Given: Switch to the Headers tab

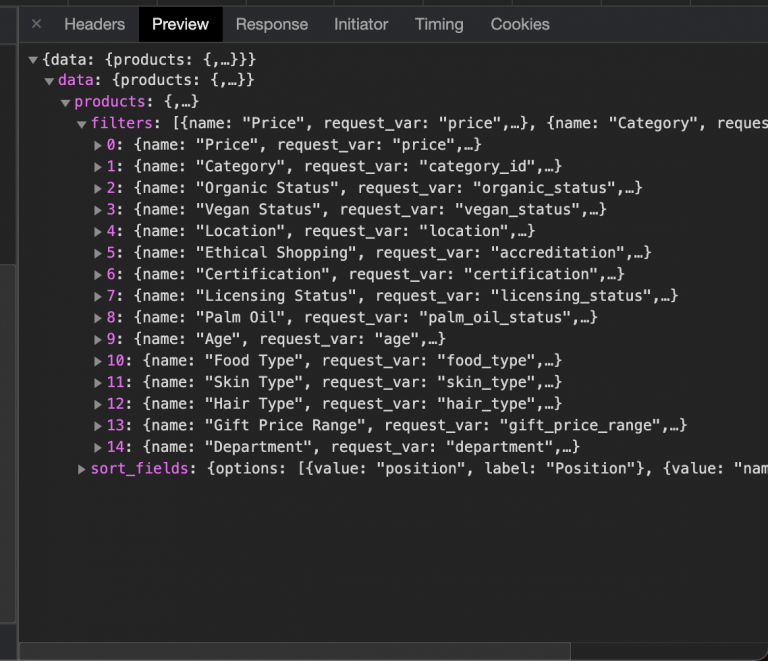Looking at the screenshot, I should [94, 24].
